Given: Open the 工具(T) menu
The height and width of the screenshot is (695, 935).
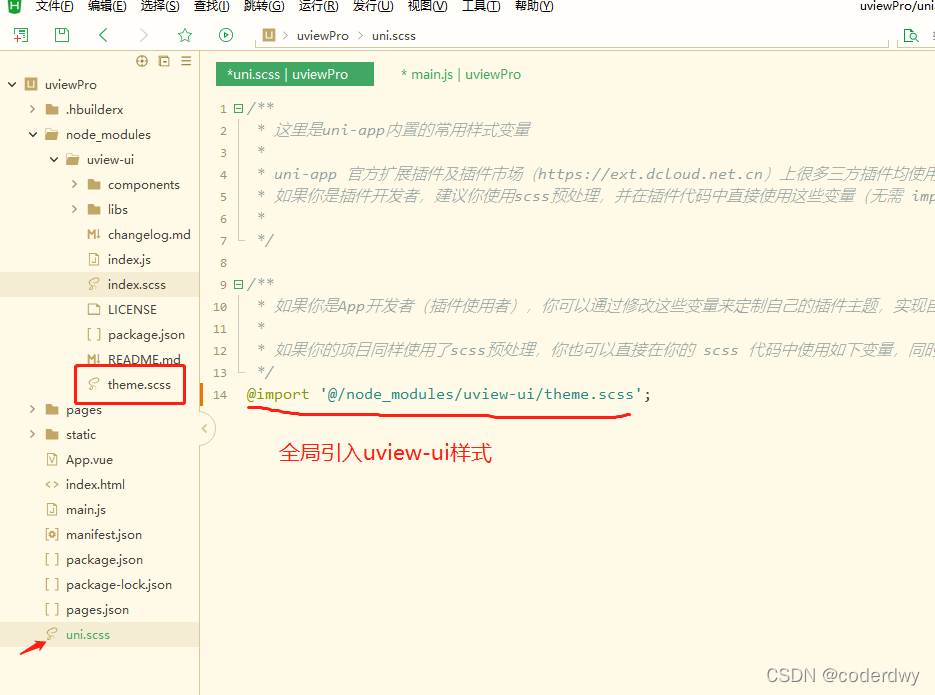Looking at the screenshot, I should point(481,7).
